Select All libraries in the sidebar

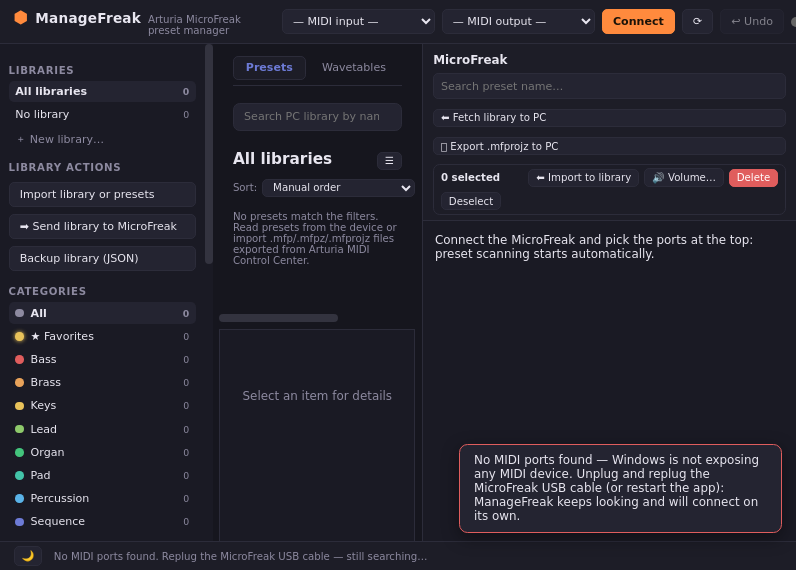(x=102, y=91)
